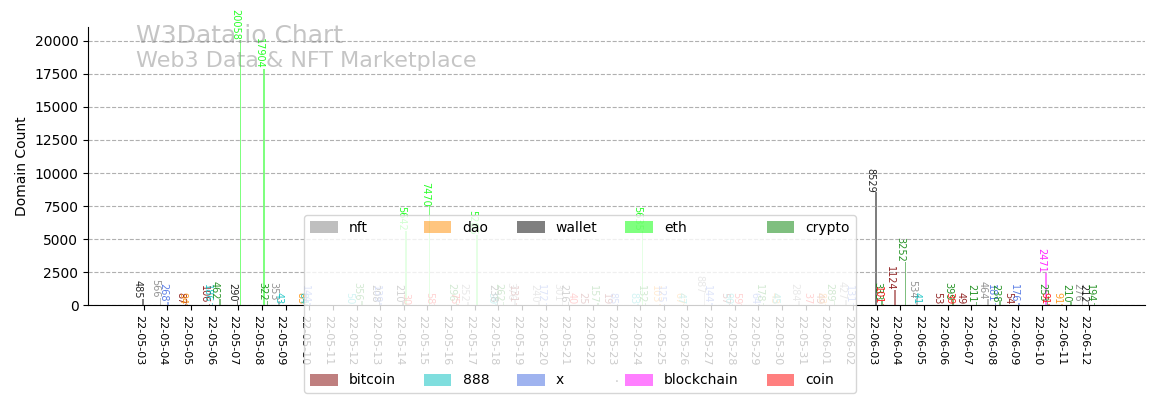Click the Web3 Data & NFT Marketplace subtitle
The image size is (1160, 400).
point(306,61)
